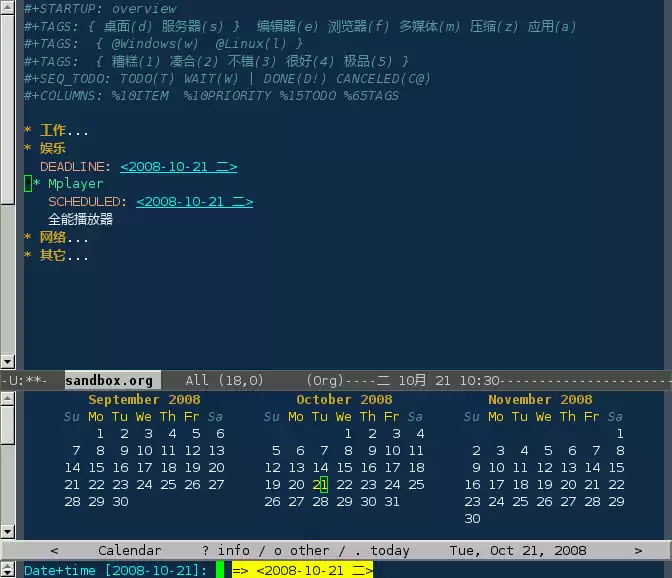The image size is (672, 578).
Task: Open the DEADLINE timestamp link
Action: (178, 167)
